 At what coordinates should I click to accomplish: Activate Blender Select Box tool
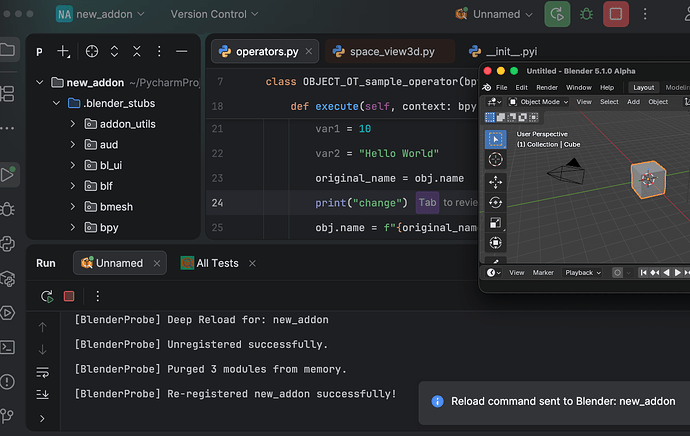pos(495,139)
